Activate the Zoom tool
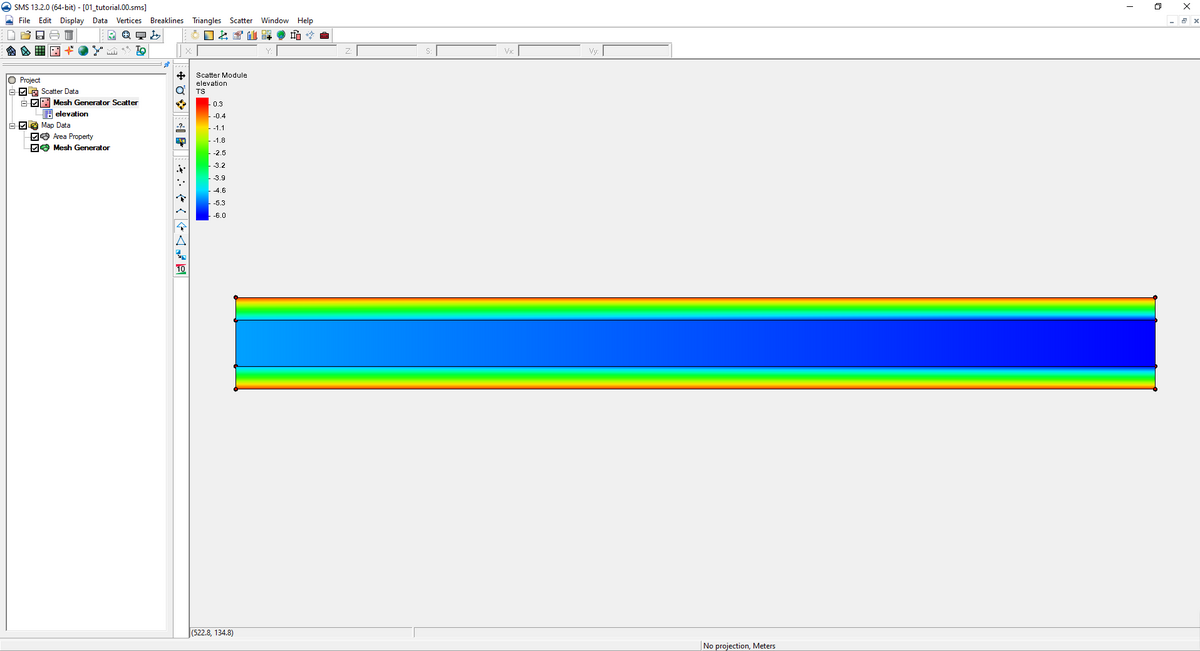The image size is (1200, 651). pos(180,90)
